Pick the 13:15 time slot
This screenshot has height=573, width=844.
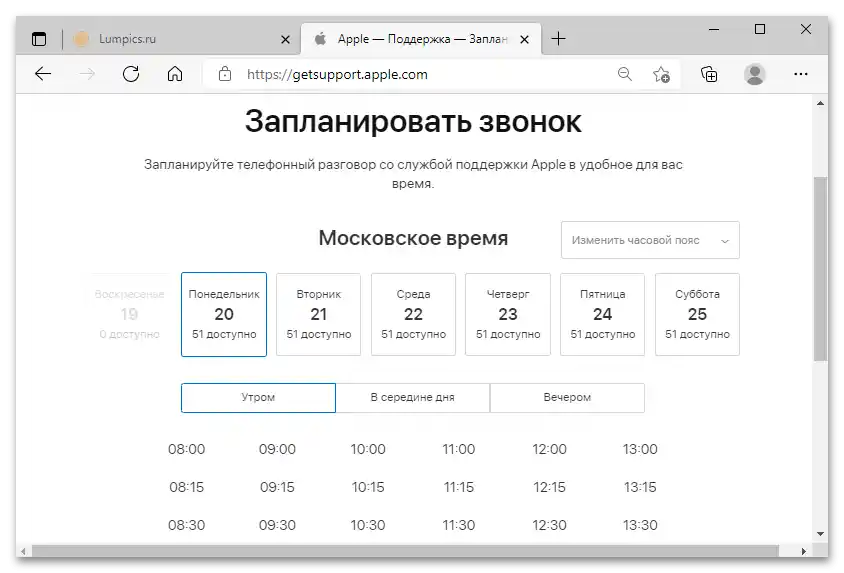coord(640,487)
